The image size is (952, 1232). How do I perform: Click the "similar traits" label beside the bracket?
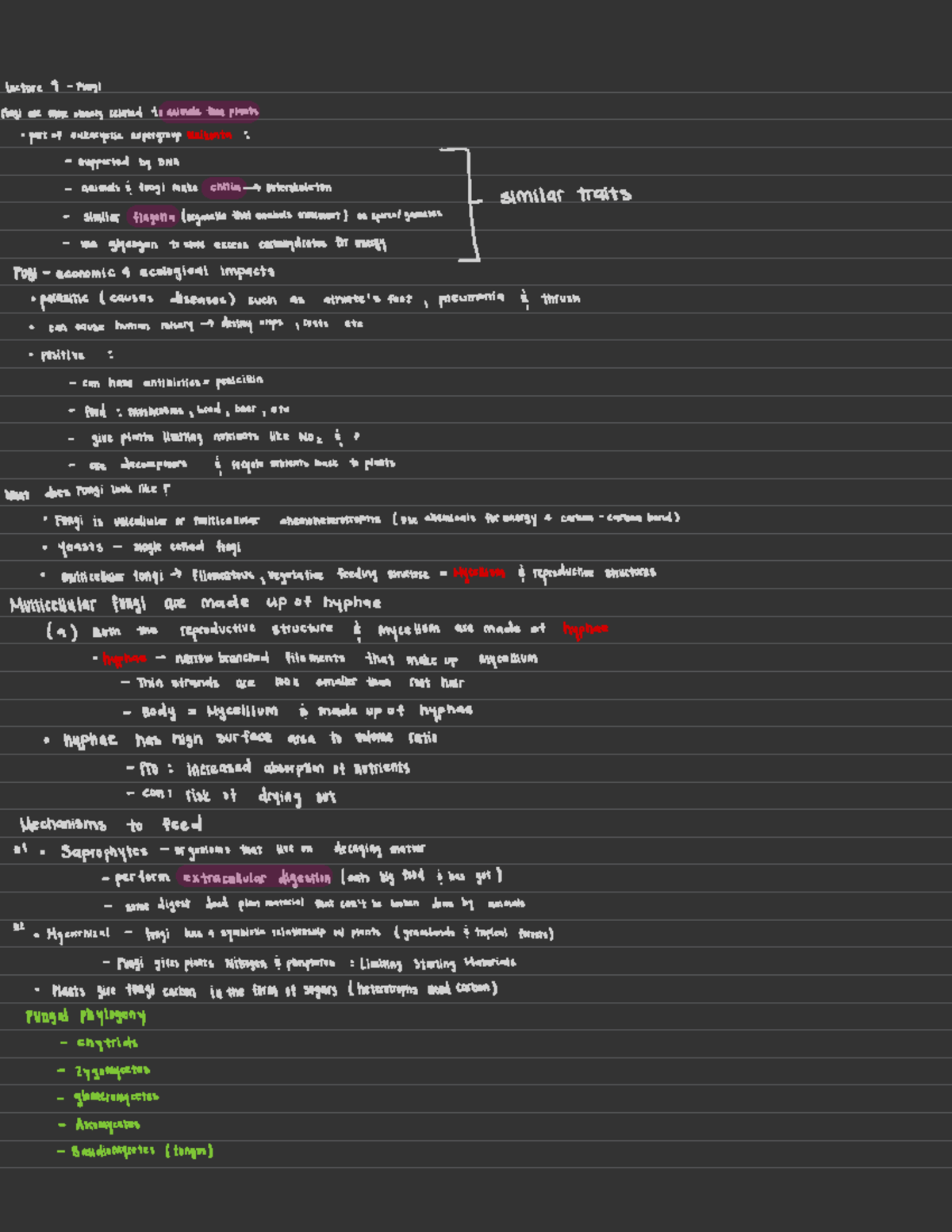pos(565,195)
